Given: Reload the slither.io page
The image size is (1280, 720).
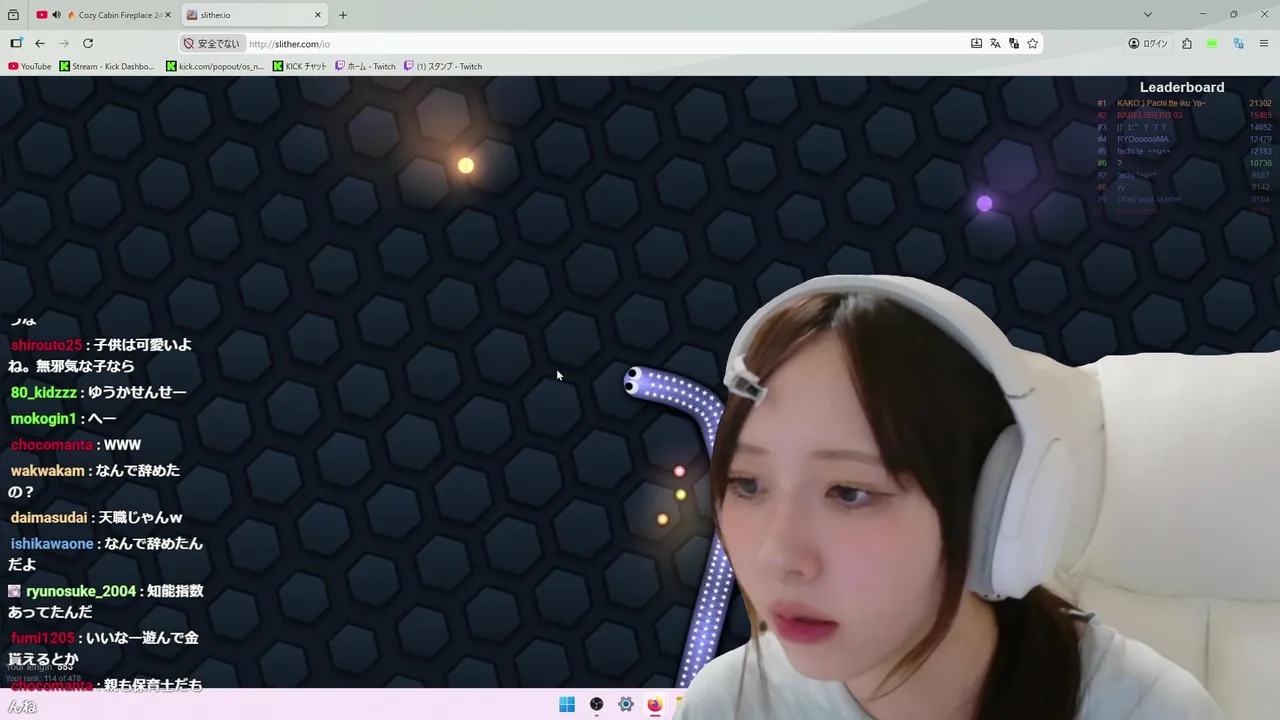Looking at the screenshot, I should coord(88,43).
